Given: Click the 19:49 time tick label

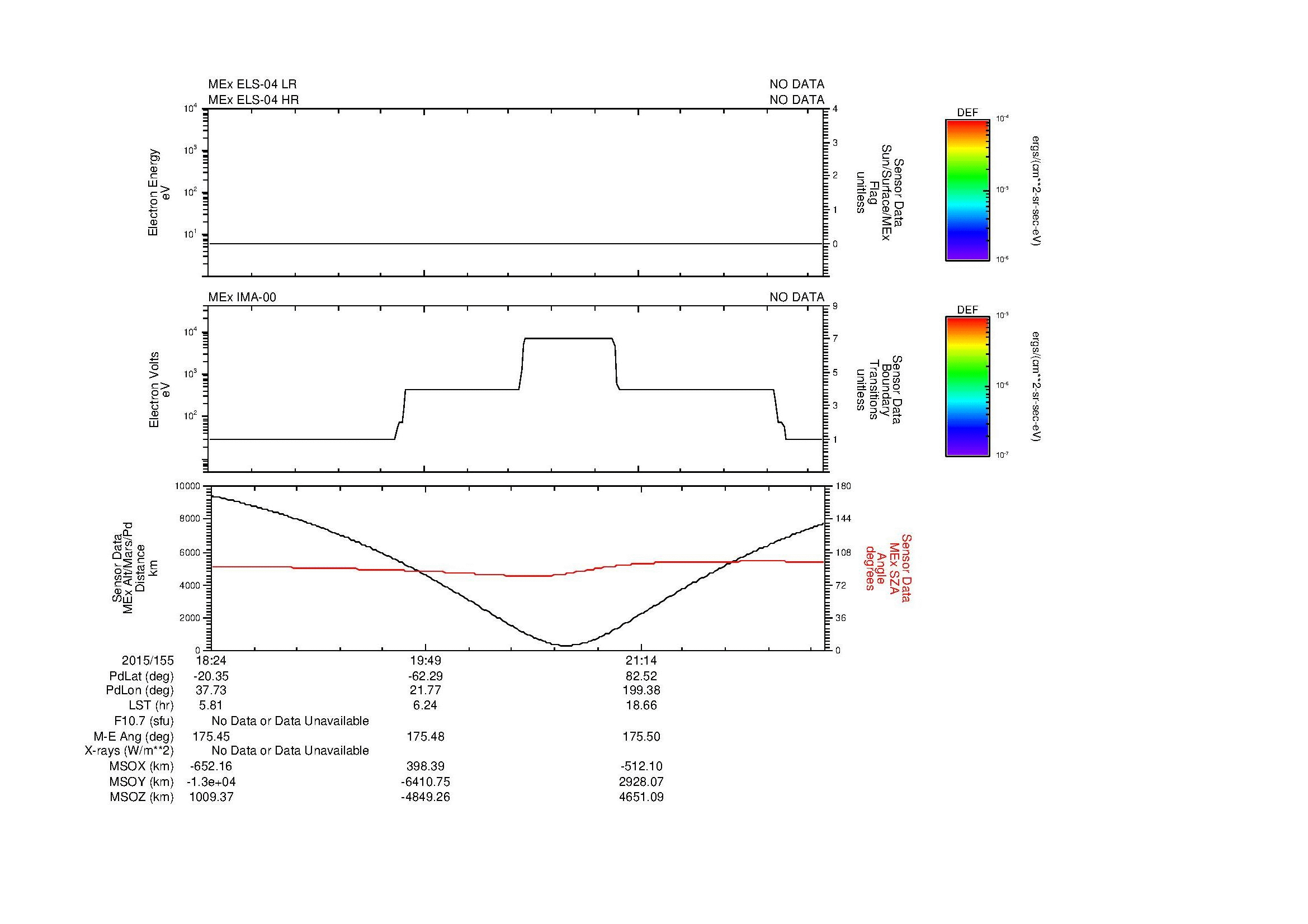Looking at the screenshot, I should 426,660.
